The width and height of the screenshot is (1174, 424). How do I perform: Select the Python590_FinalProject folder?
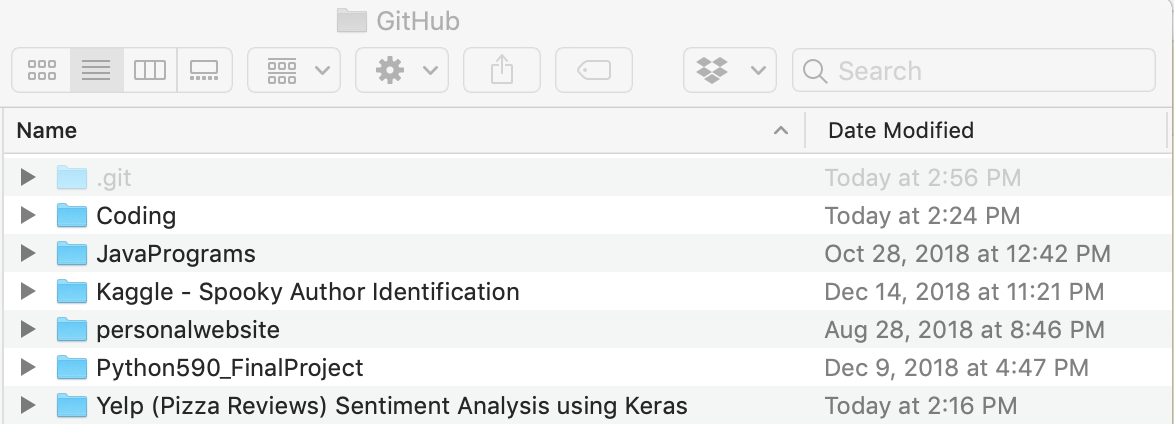click(x=229, y=368)
